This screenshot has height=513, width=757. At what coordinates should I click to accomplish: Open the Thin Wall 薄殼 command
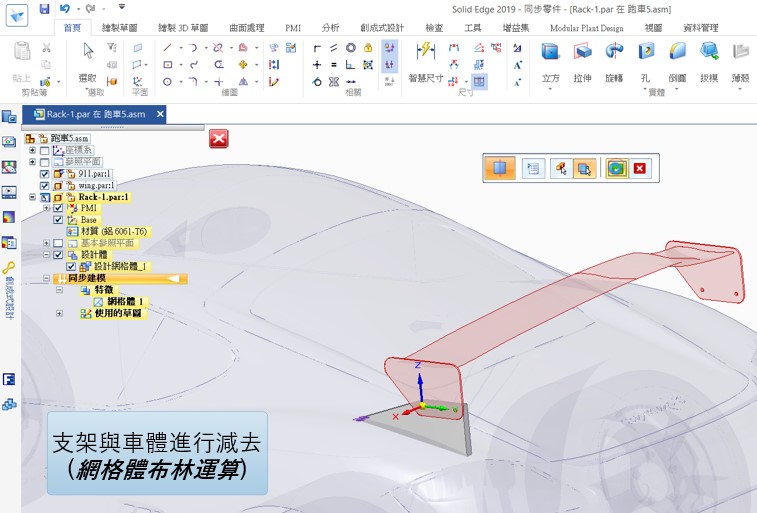(741, 62)
